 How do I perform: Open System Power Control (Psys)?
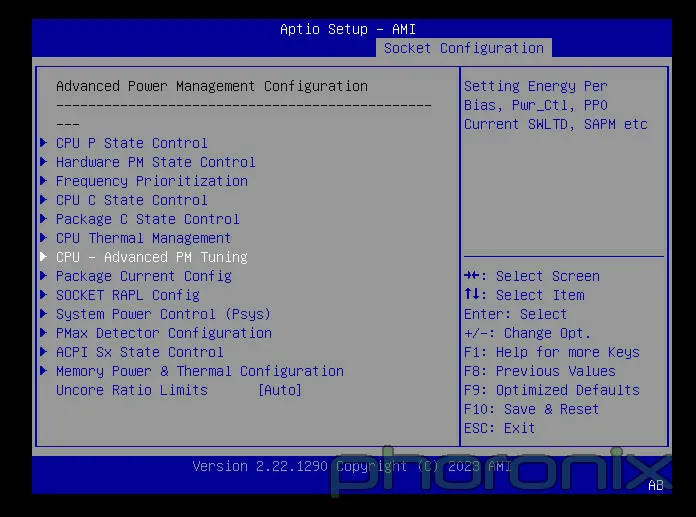163,314
